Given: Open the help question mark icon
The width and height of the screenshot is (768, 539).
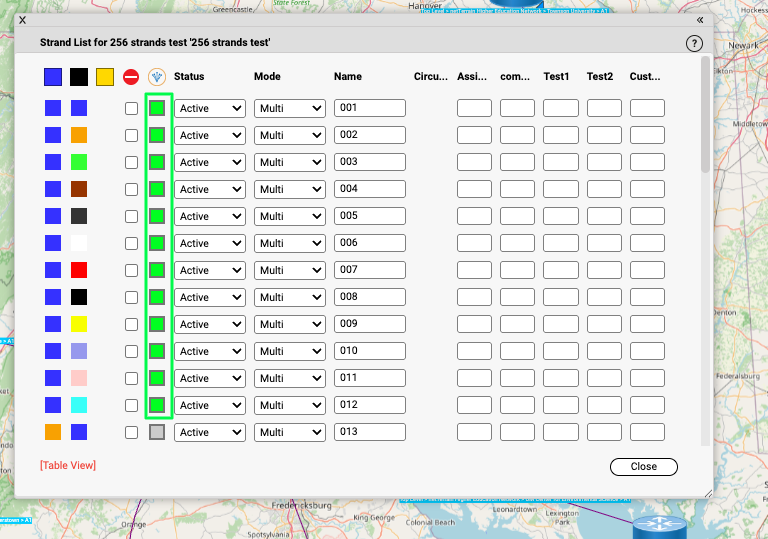Looking at the screenshot, I should tap(695, 44).
